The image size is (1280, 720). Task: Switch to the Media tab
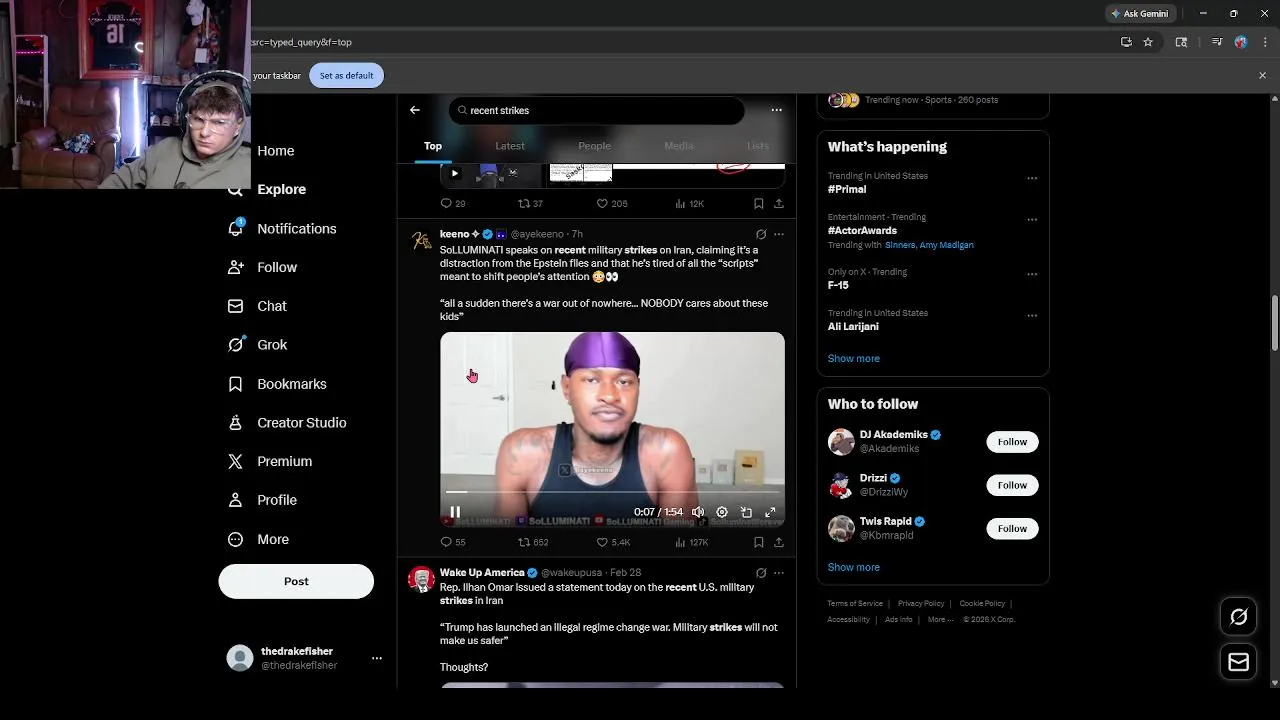[x=679, y=146]
